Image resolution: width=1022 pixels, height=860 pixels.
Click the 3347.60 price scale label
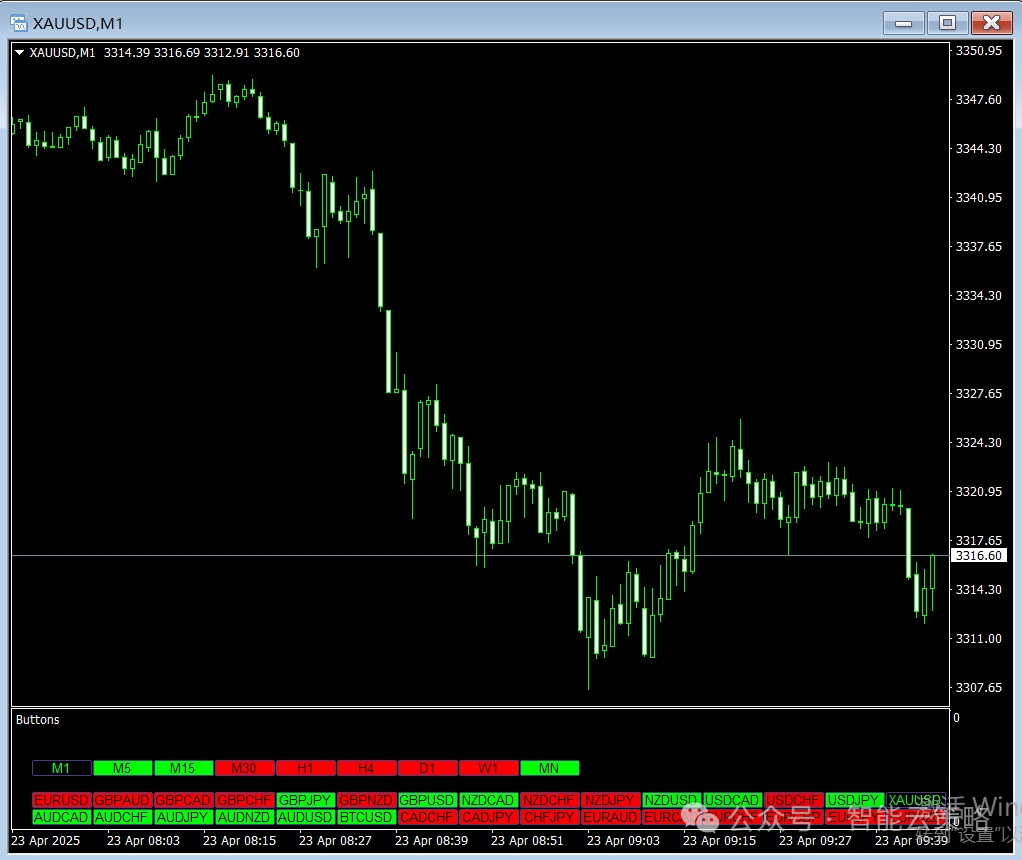[x=978, y=100]
